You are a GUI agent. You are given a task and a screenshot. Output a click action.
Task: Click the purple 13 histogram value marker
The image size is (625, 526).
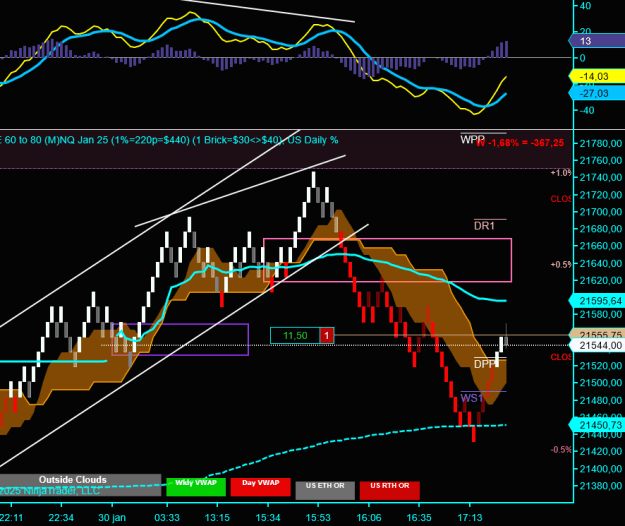pyautogui.click(x=597, y=41)
